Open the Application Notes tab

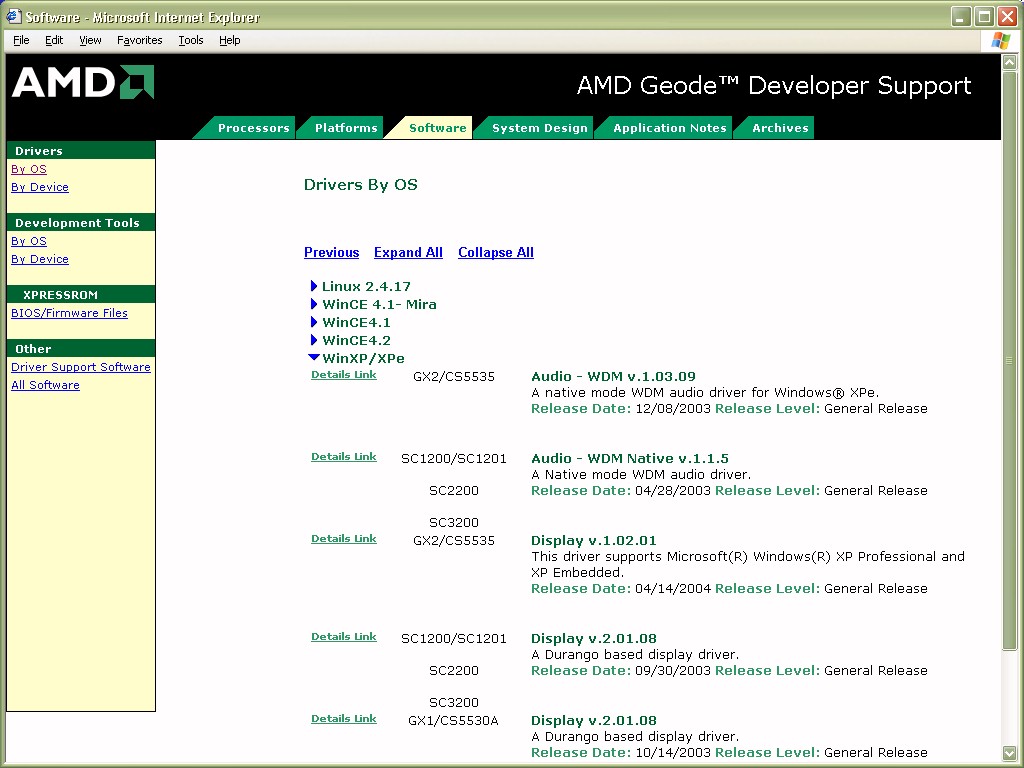(x=669, y=128)
